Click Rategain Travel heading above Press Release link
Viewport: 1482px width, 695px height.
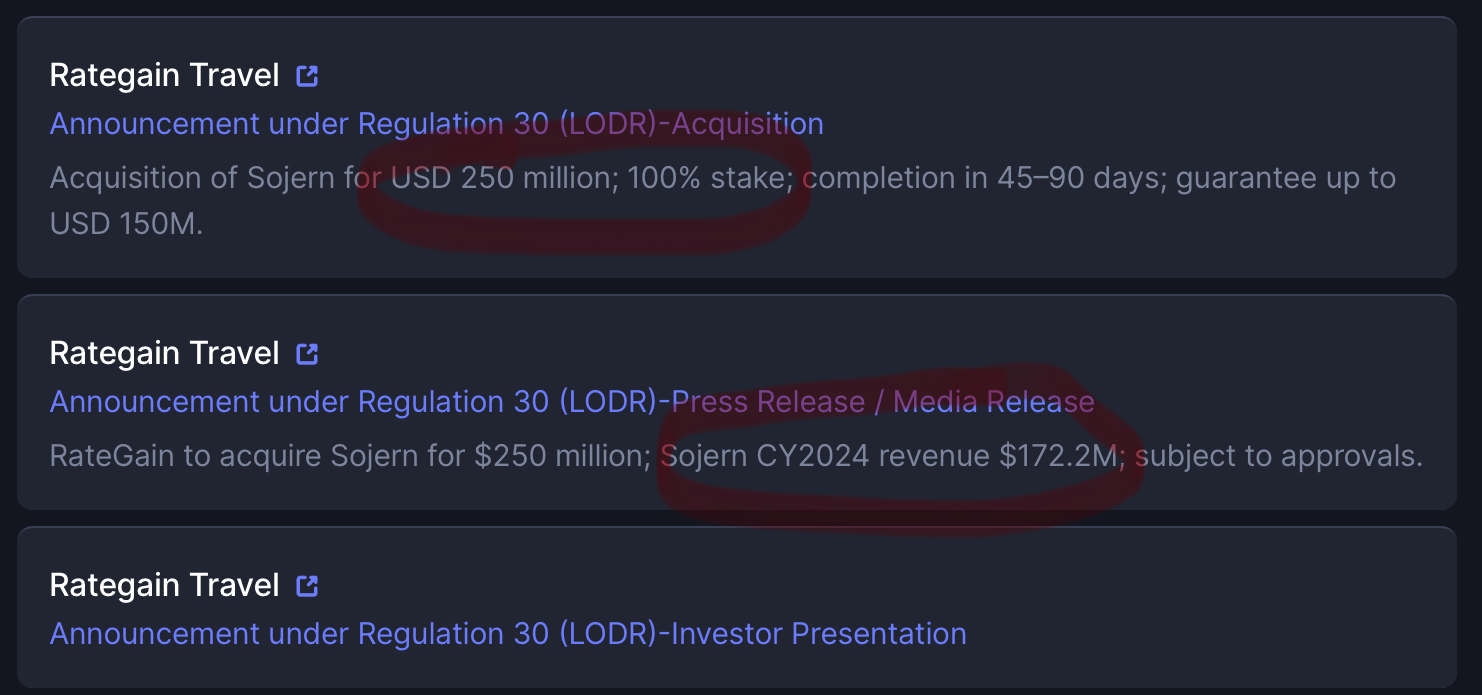164,353
